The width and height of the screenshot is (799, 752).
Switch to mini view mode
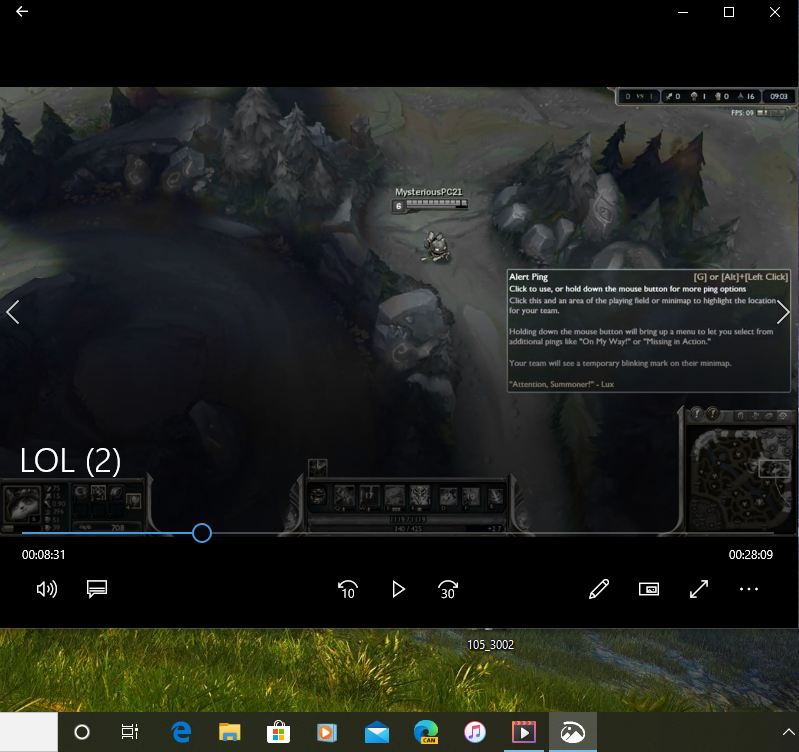649,589
